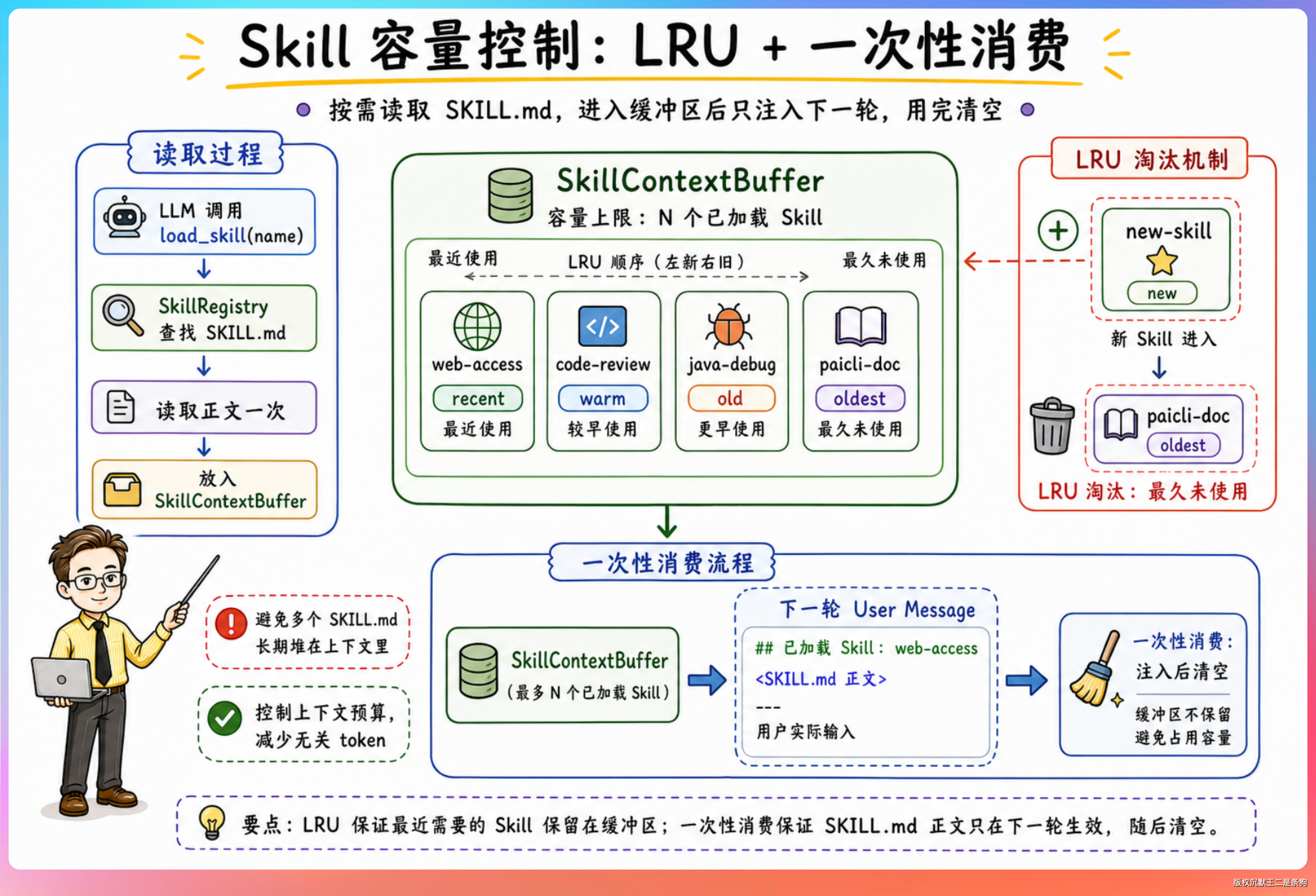Click （最多 N 个已加载 Skill）caption
The width and height of the screenshot is (1316, 896).
tap(588, 692)
